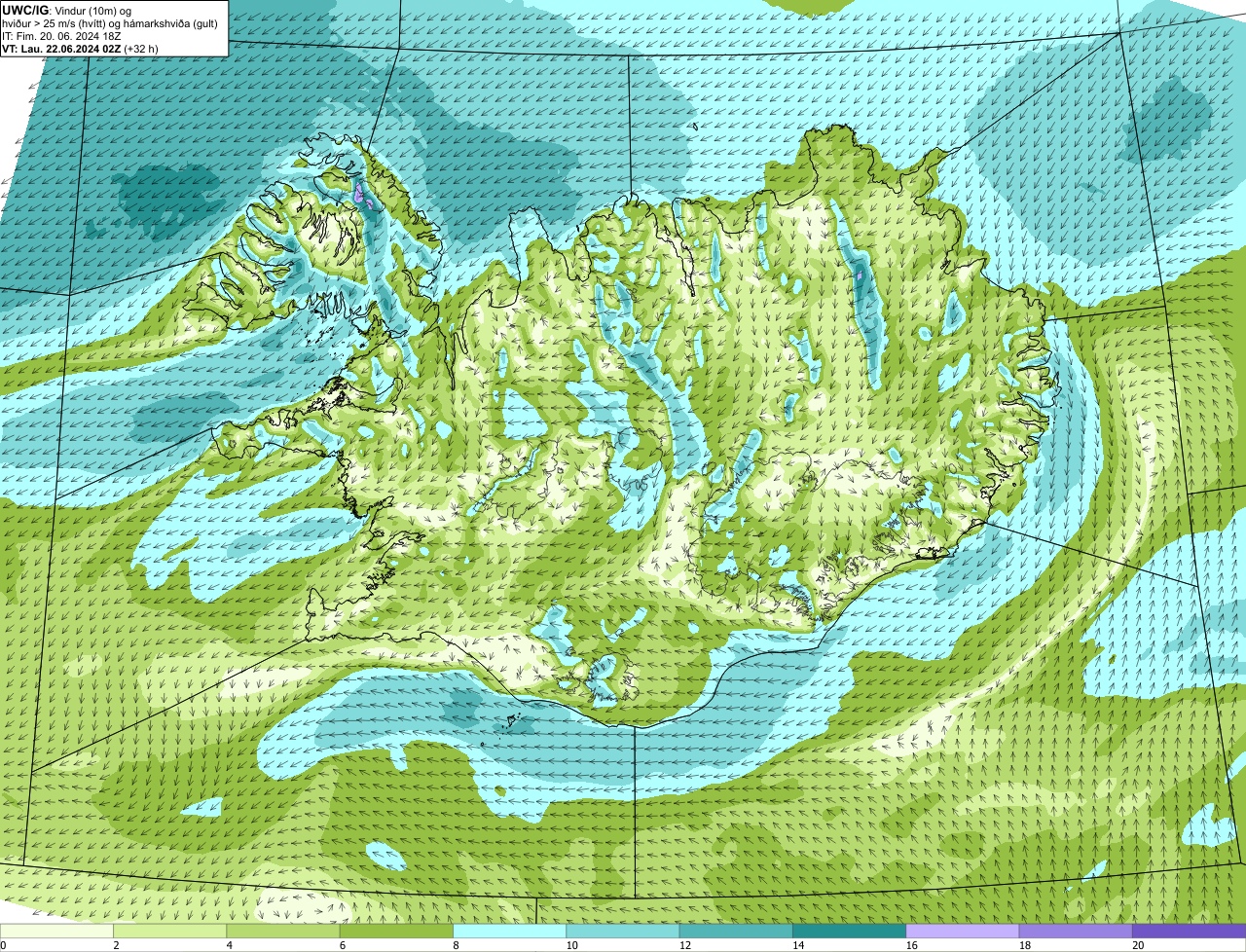This screenshot has height=952, width=1246.
Task: Click the '20' scale label
Action: pyautogui.click(x=1138, y=945)
